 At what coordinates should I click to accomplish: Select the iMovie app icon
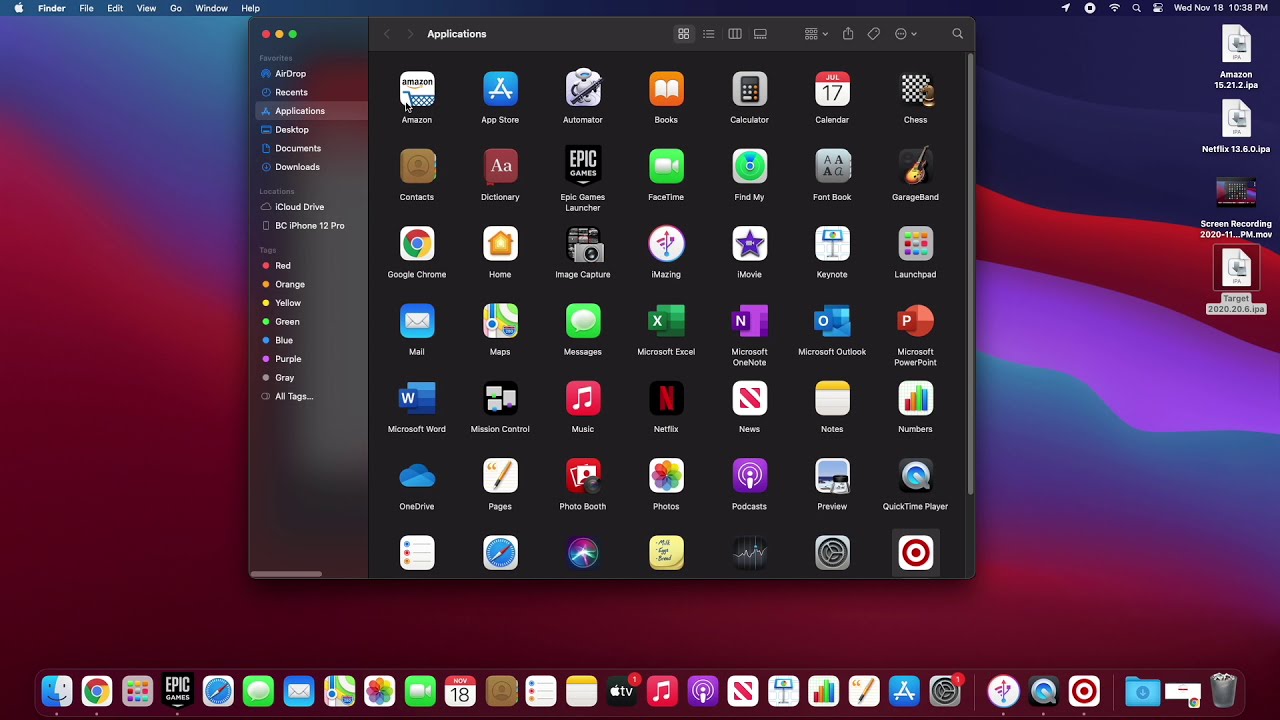tap(749, 244)
